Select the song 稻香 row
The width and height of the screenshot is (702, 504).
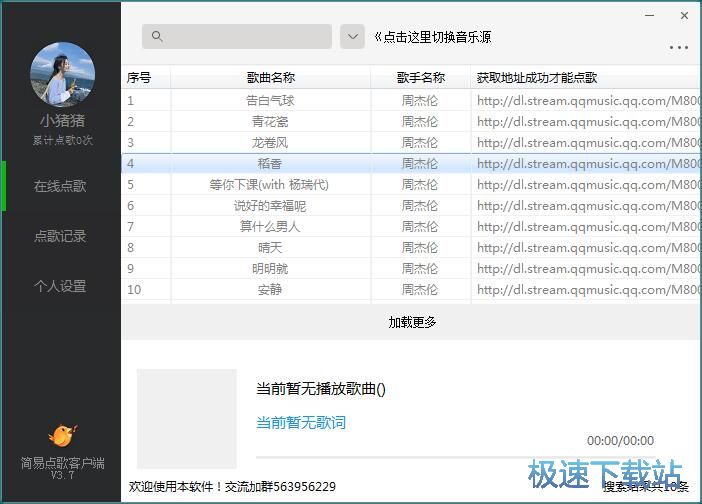tap(270, 163)
